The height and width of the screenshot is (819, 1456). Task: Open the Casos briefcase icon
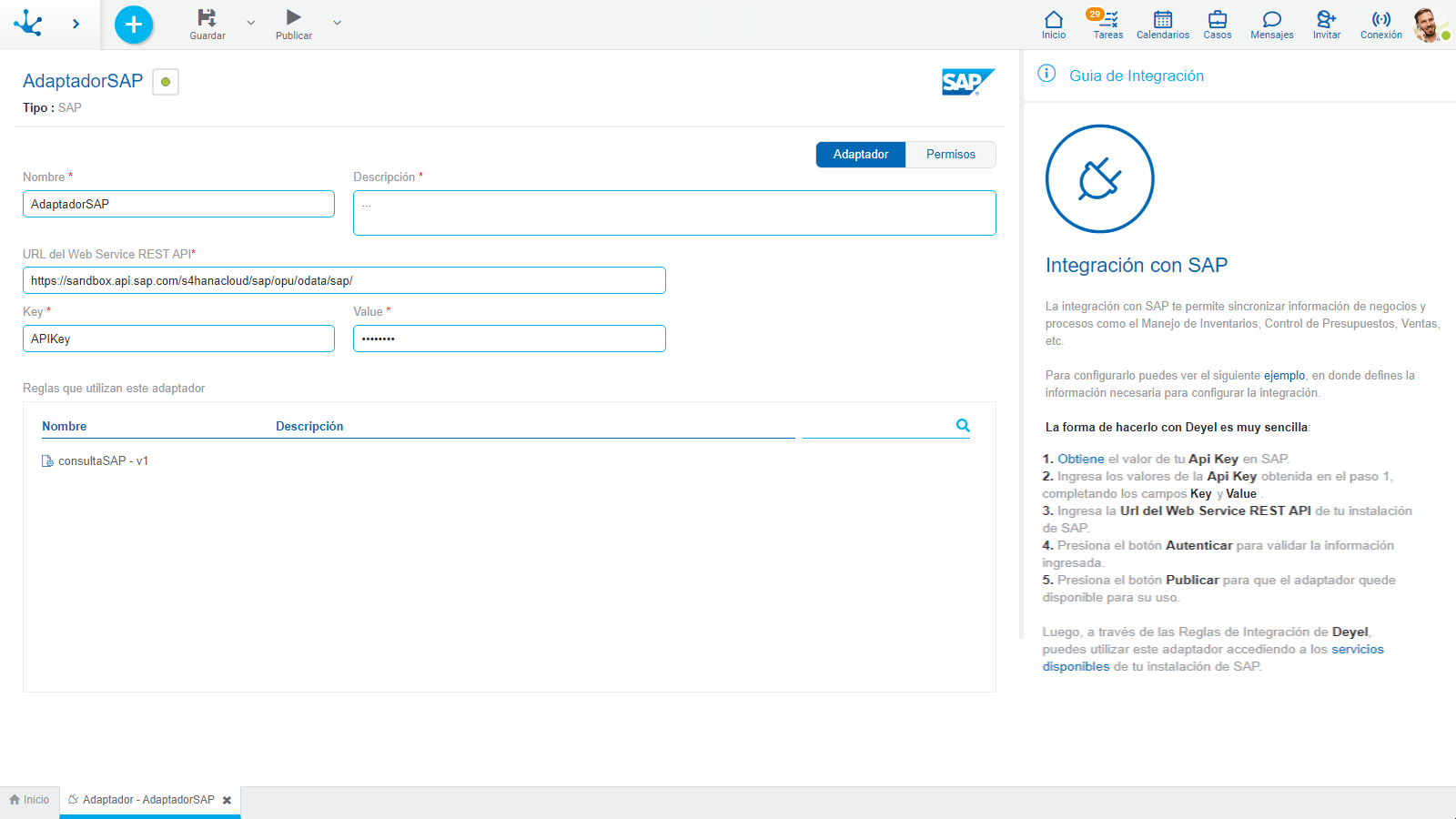click(1218, 19)
